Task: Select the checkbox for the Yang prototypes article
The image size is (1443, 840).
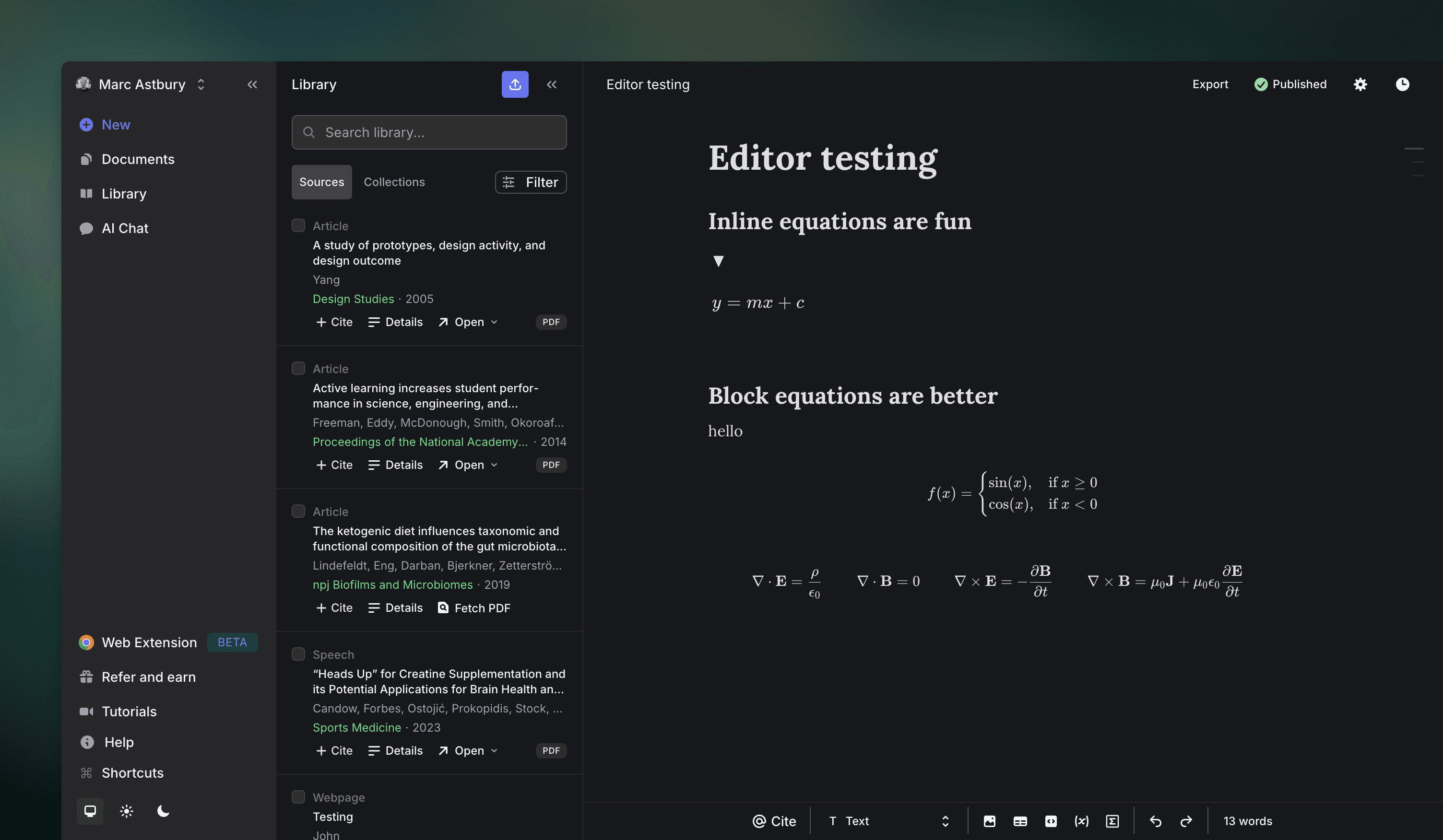Action: (298, 225)
